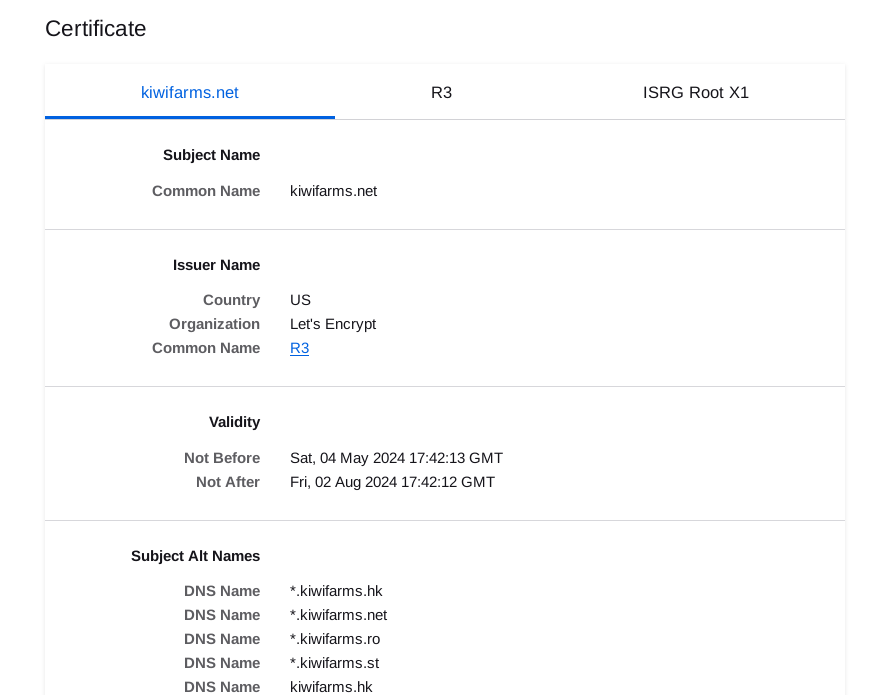The image size is (870, 695).
Task: Click the Subject Name section header
Action: 211,155
